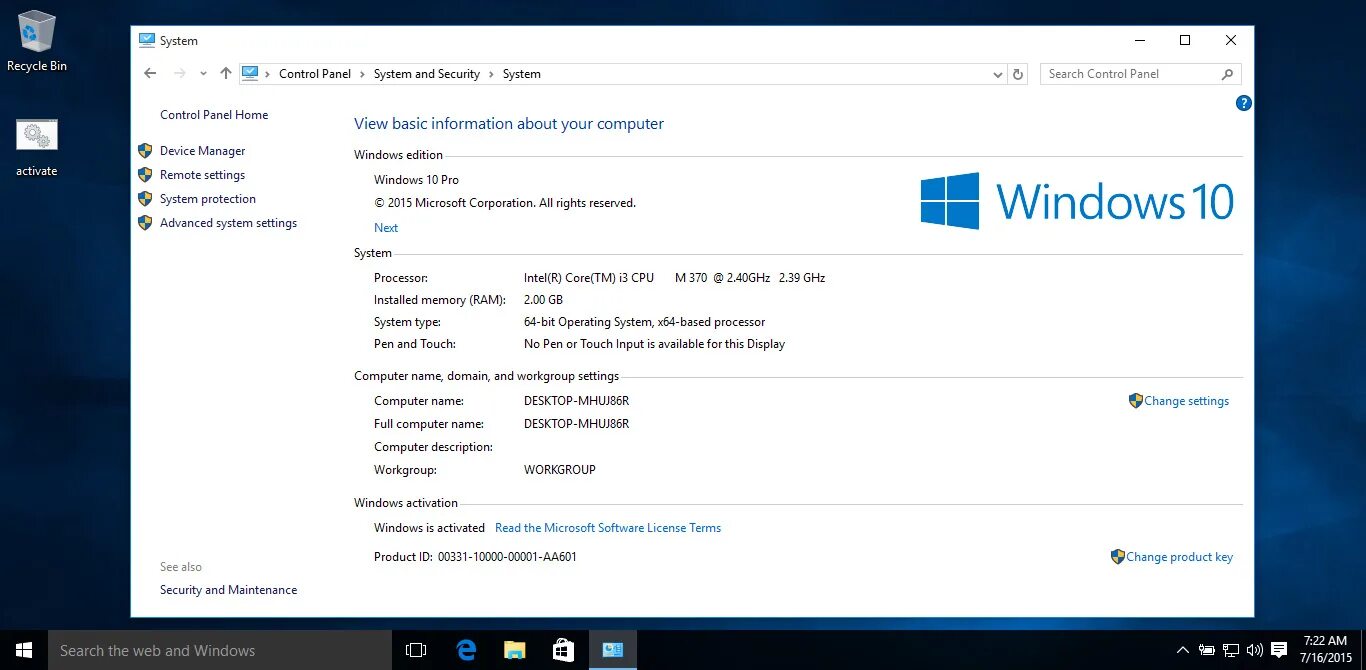Click the Back arrow in System window
The image size is (1366, 670).
pos(150,73)
